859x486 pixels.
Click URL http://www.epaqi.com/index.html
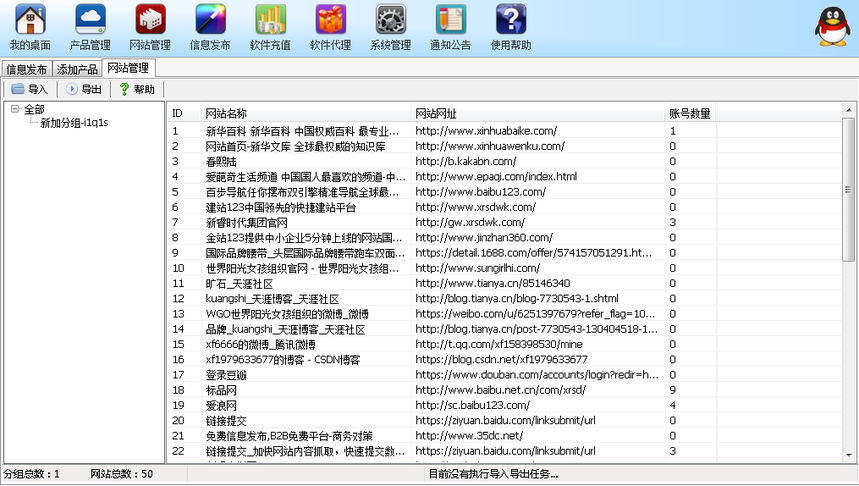pos(496,176)
